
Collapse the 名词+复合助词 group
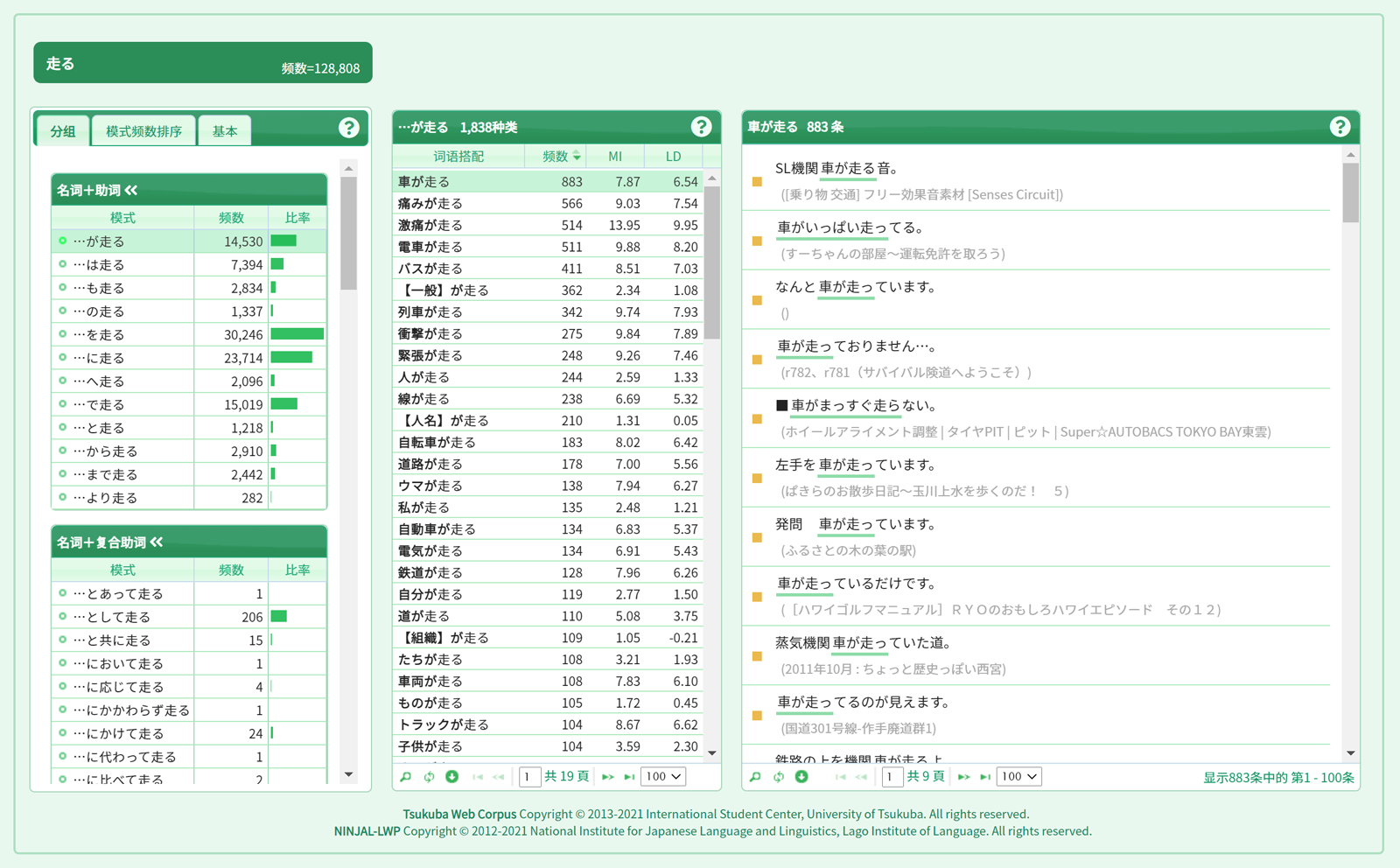coord(157,542)
